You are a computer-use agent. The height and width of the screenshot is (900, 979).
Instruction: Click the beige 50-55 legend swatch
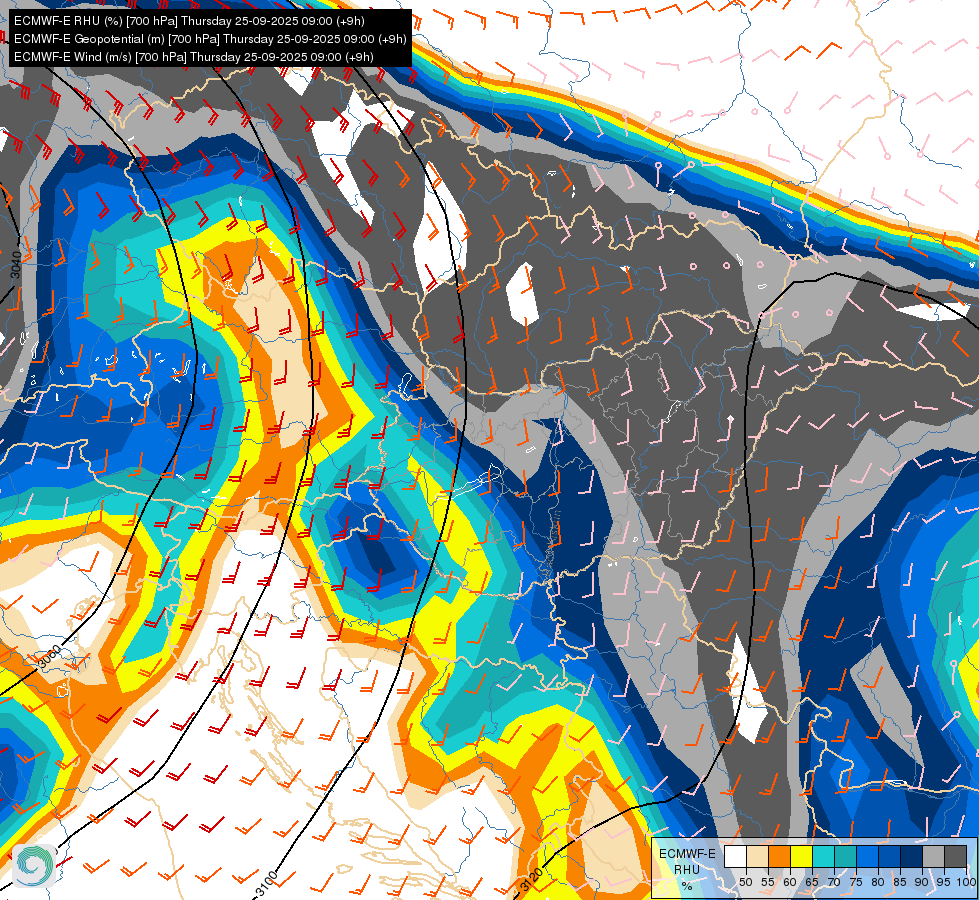pyautogui.click(x=757, y=856)
